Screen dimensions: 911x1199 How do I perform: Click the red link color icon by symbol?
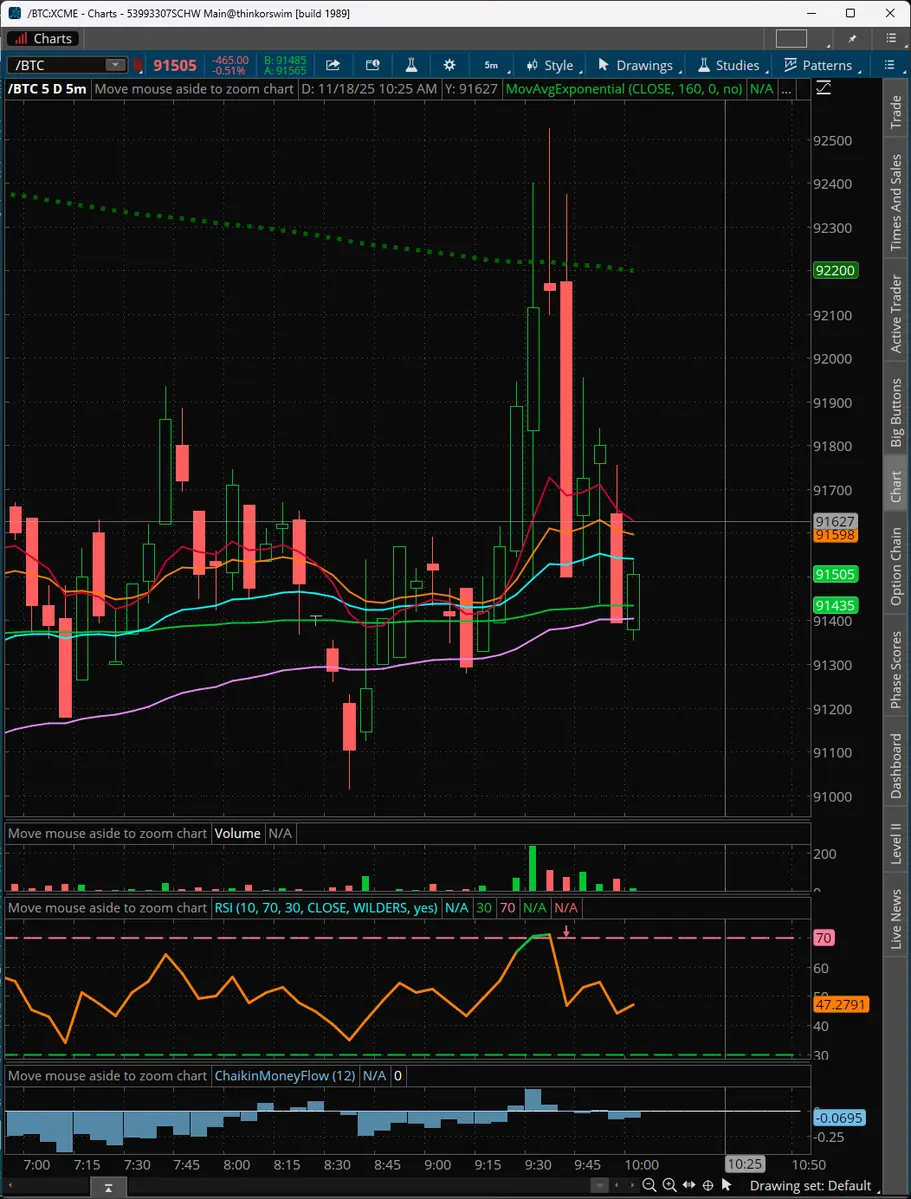click(x=138, y=65)
